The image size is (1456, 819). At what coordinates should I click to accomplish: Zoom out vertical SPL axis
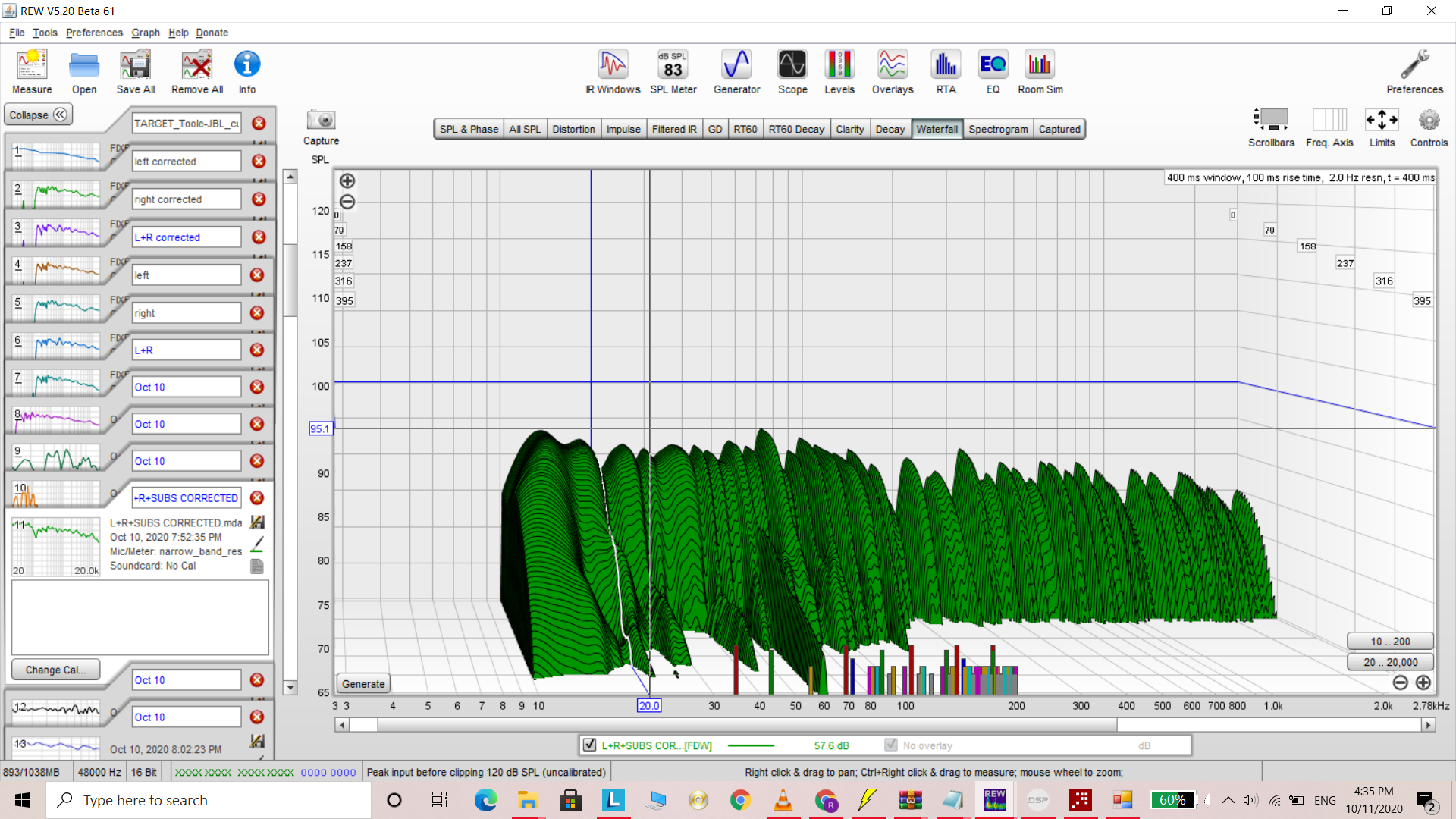tap(347, 202)
